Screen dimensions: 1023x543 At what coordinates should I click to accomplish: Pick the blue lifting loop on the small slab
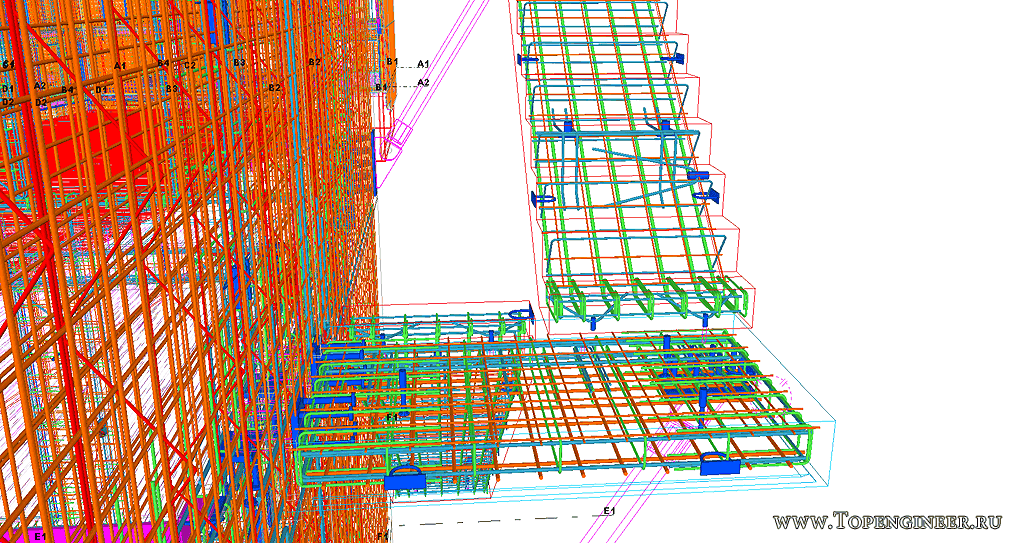519,316
